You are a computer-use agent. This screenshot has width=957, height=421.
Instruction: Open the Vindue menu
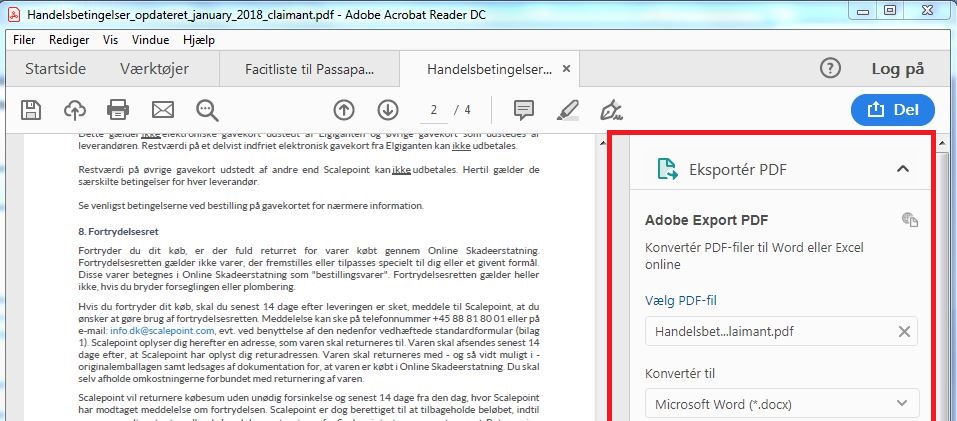point(150,40)
